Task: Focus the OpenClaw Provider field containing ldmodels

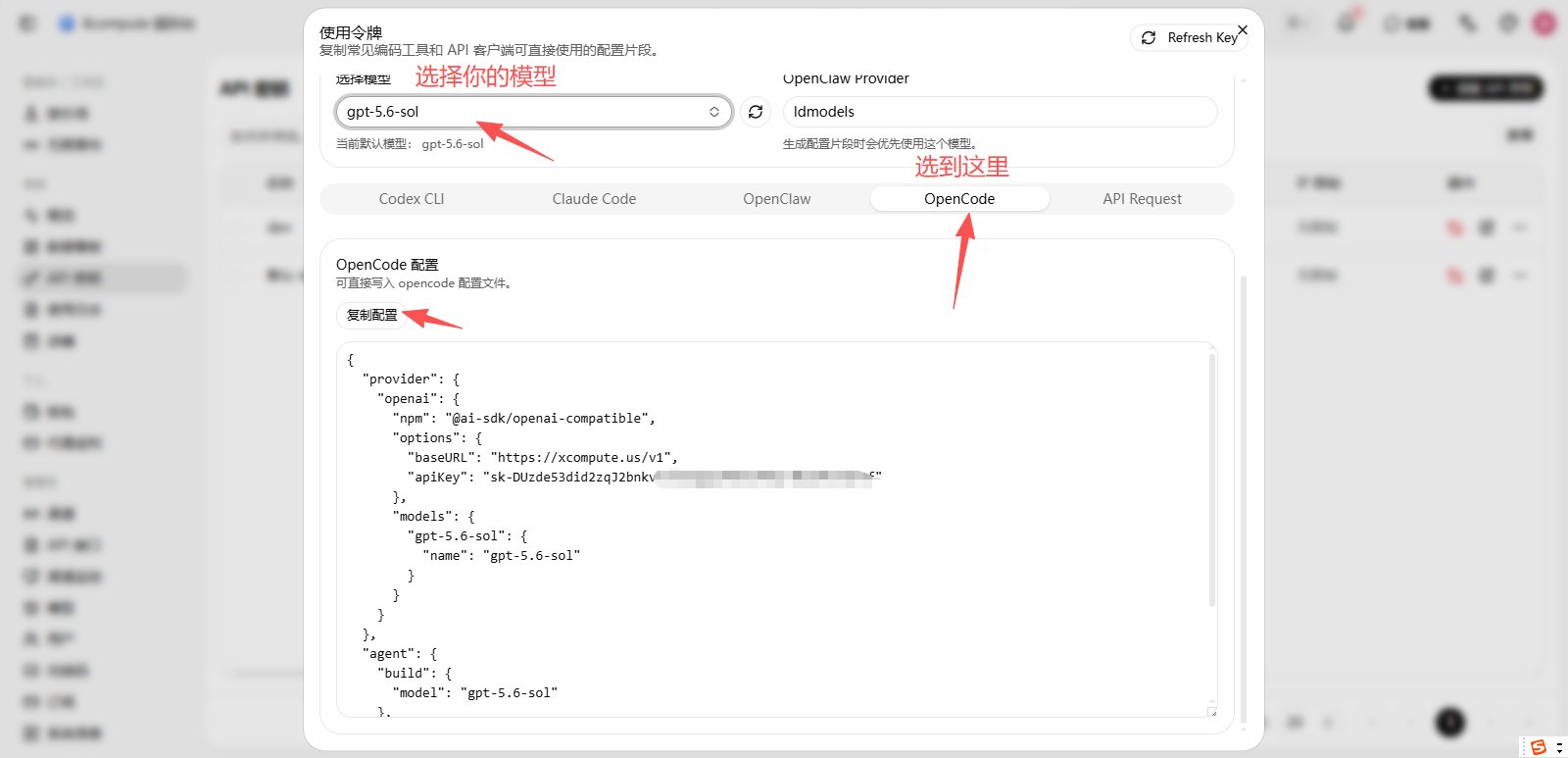Action: click(1000, 112)
